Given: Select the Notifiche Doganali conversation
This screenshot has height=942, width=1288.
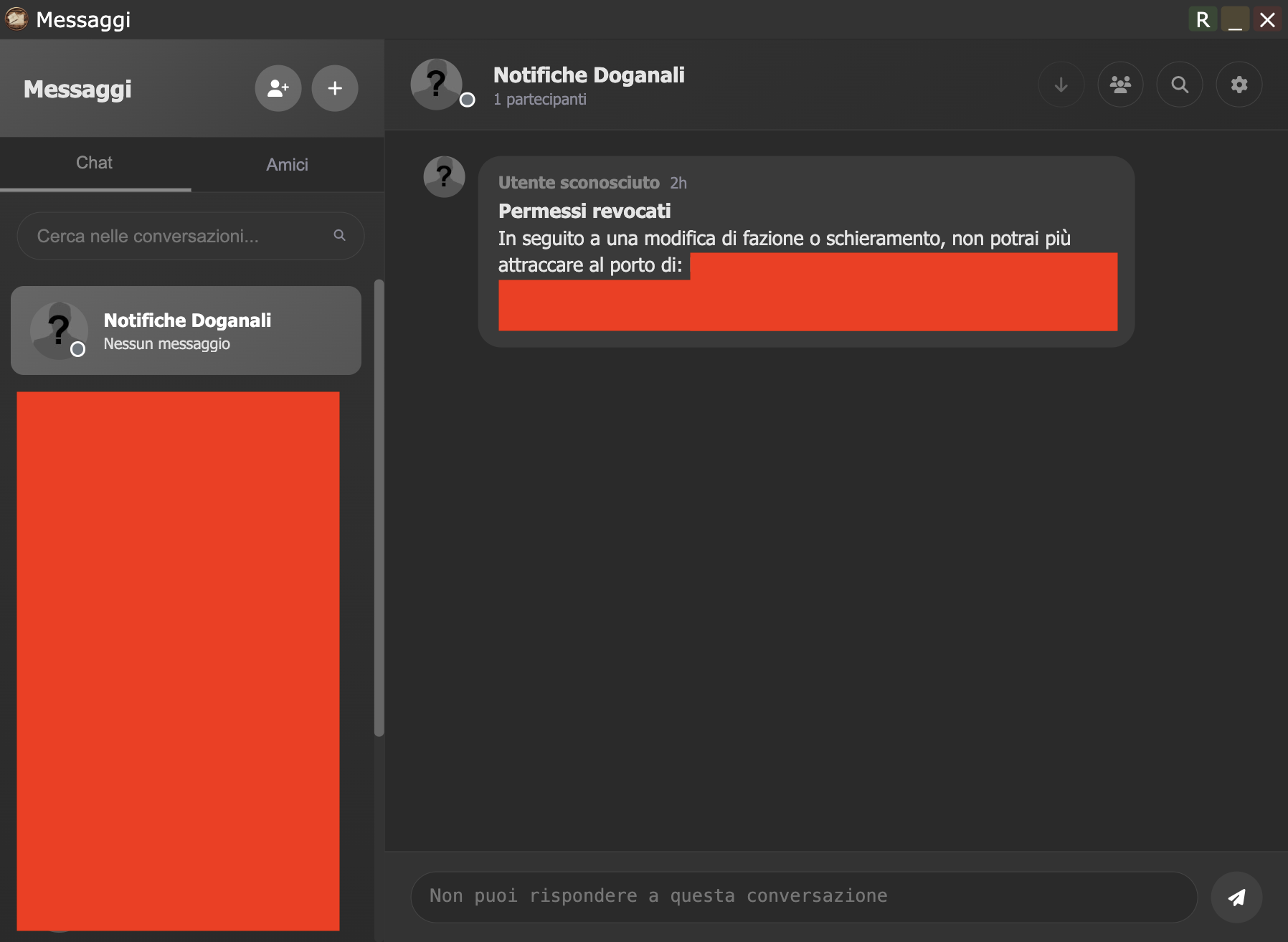Looking at the screenshot, I should point(186,330).
